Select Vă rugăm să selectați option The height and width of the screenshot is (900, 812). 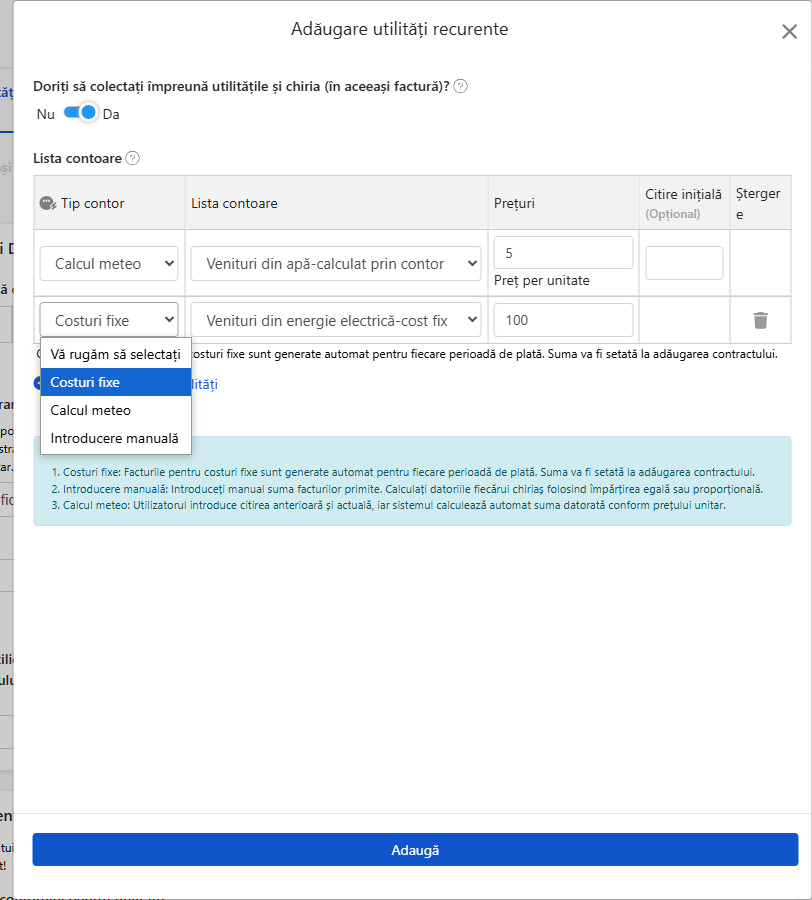point(116,354)
